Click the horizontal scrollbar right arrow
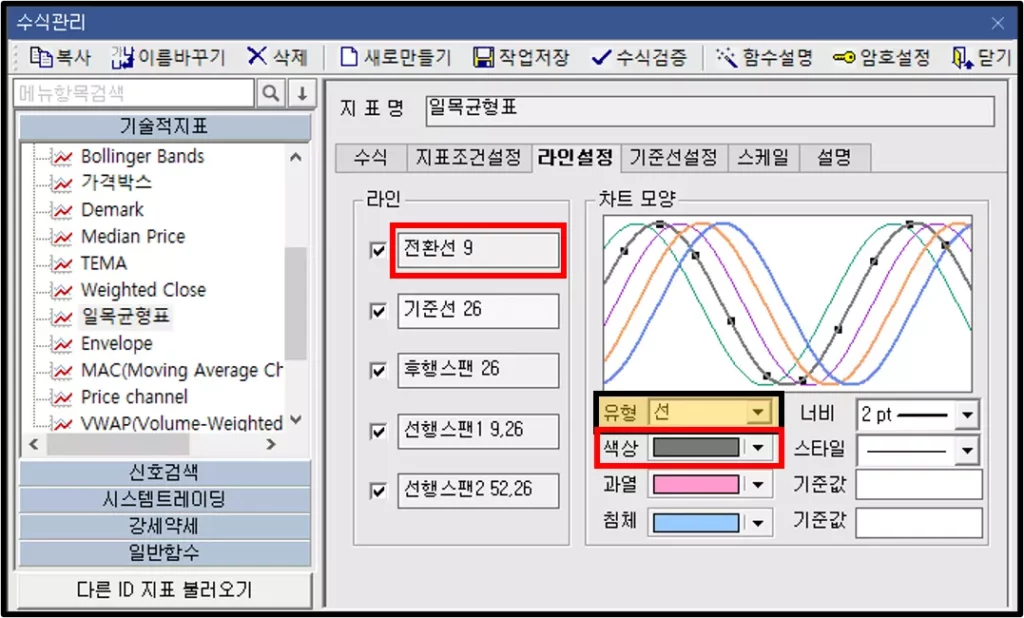Screen dimensions: 1024x618 click(271, 445)
